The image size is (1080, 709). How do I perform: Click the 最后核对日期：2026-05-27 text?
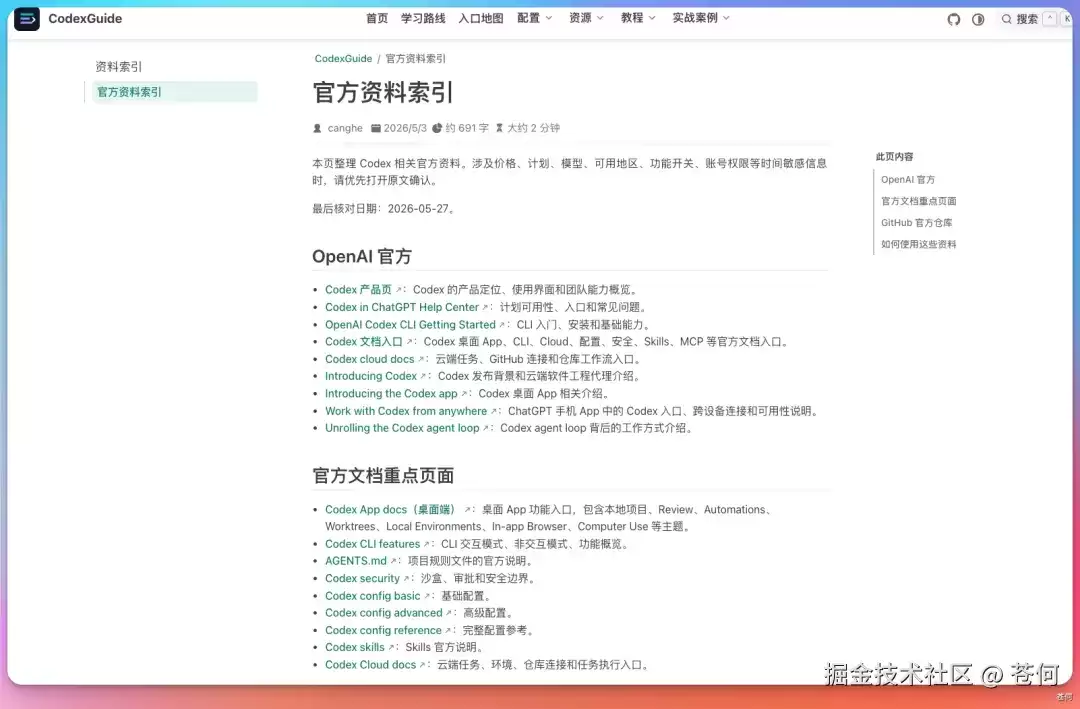384,209
